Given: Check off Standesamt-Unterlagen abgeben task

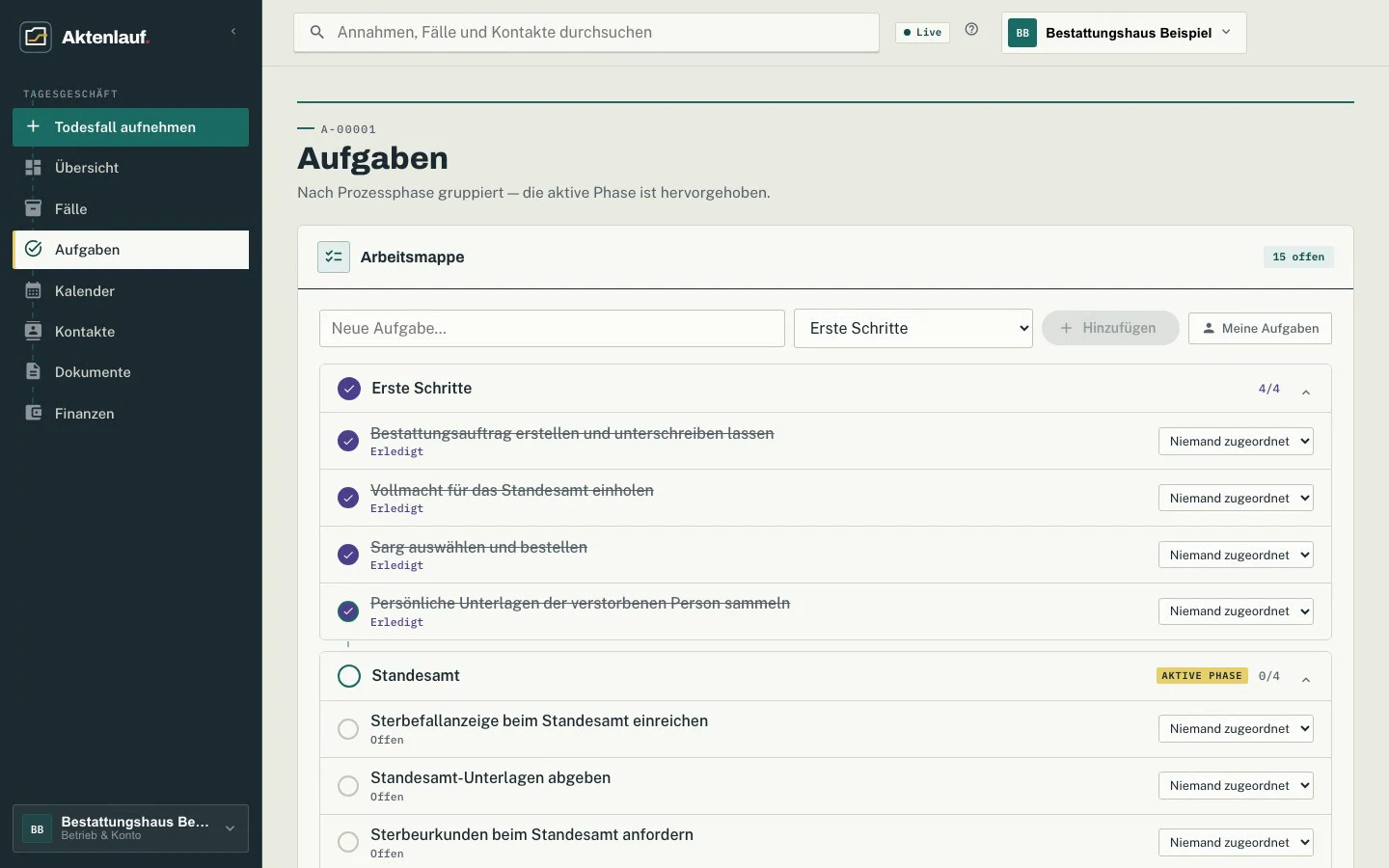Looking at the screenshot, I should coord(348,786).
